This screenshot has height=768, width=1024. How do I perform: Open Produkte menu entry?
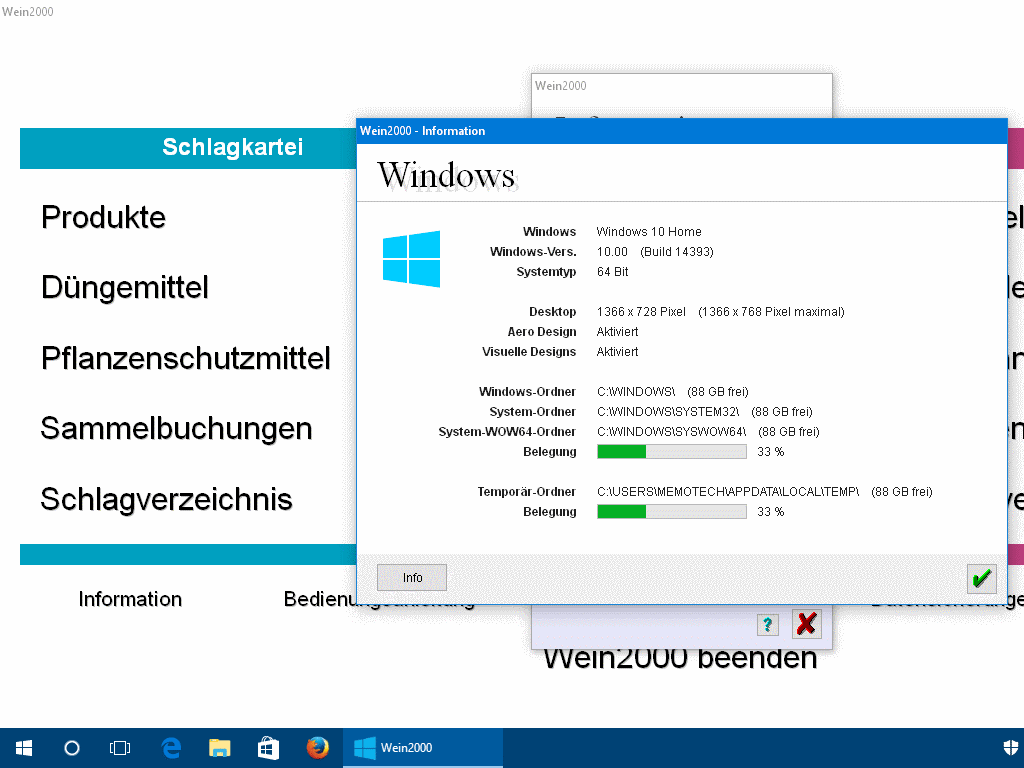[x=103, y=217]
